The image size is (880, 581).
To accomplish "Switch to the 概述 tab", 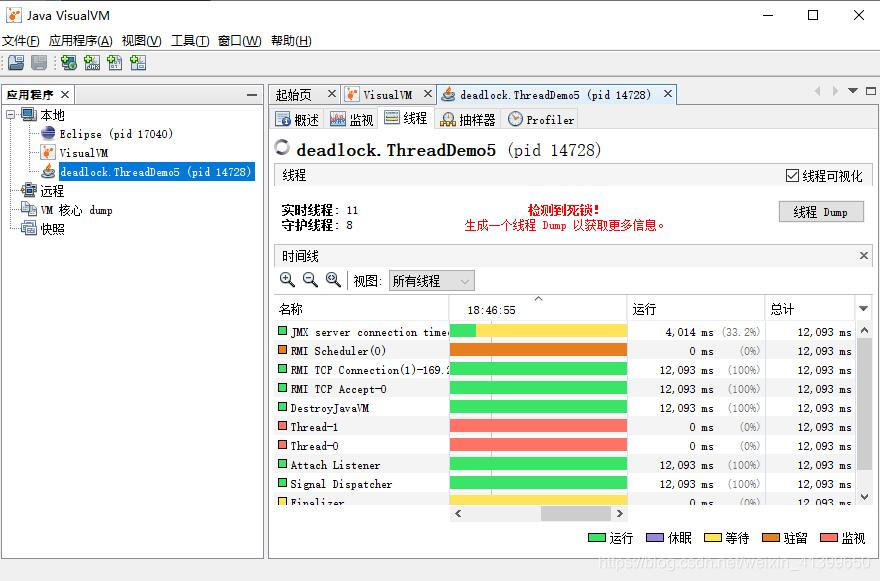I will click(x=297, y=120).
